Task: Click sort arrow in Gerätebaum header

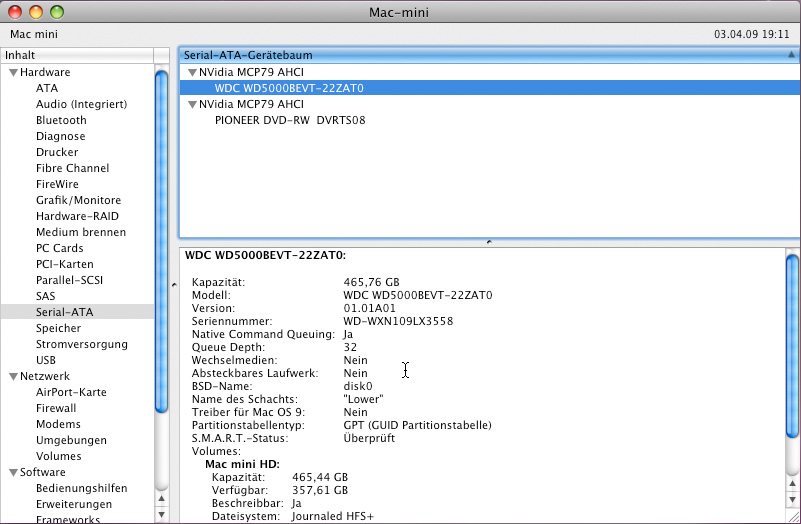Action: point(791,55)
